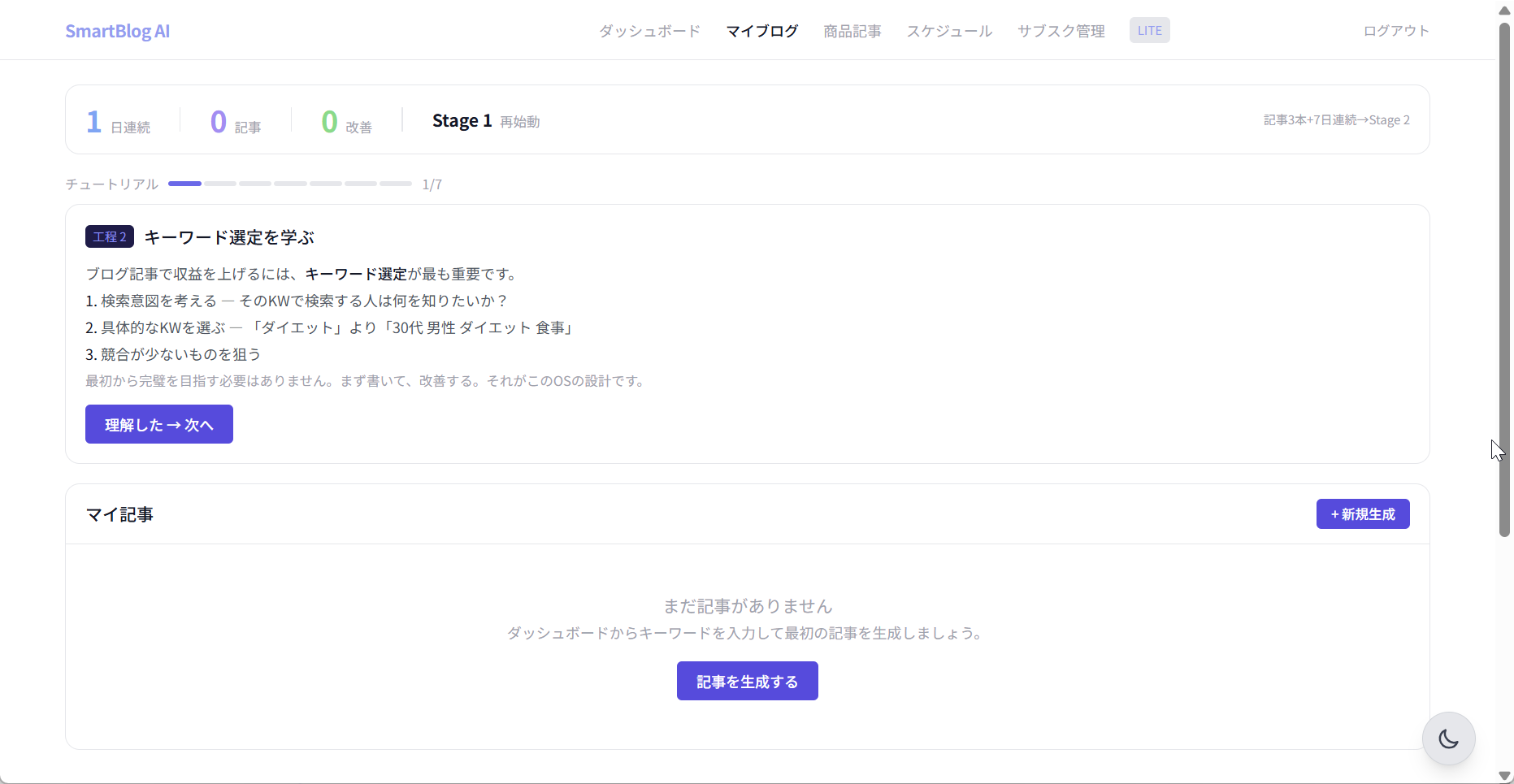This screenshot has width=1514, height=784.
Task: Toggle dark mode with the moon icon
Action: click(1448, 739)
